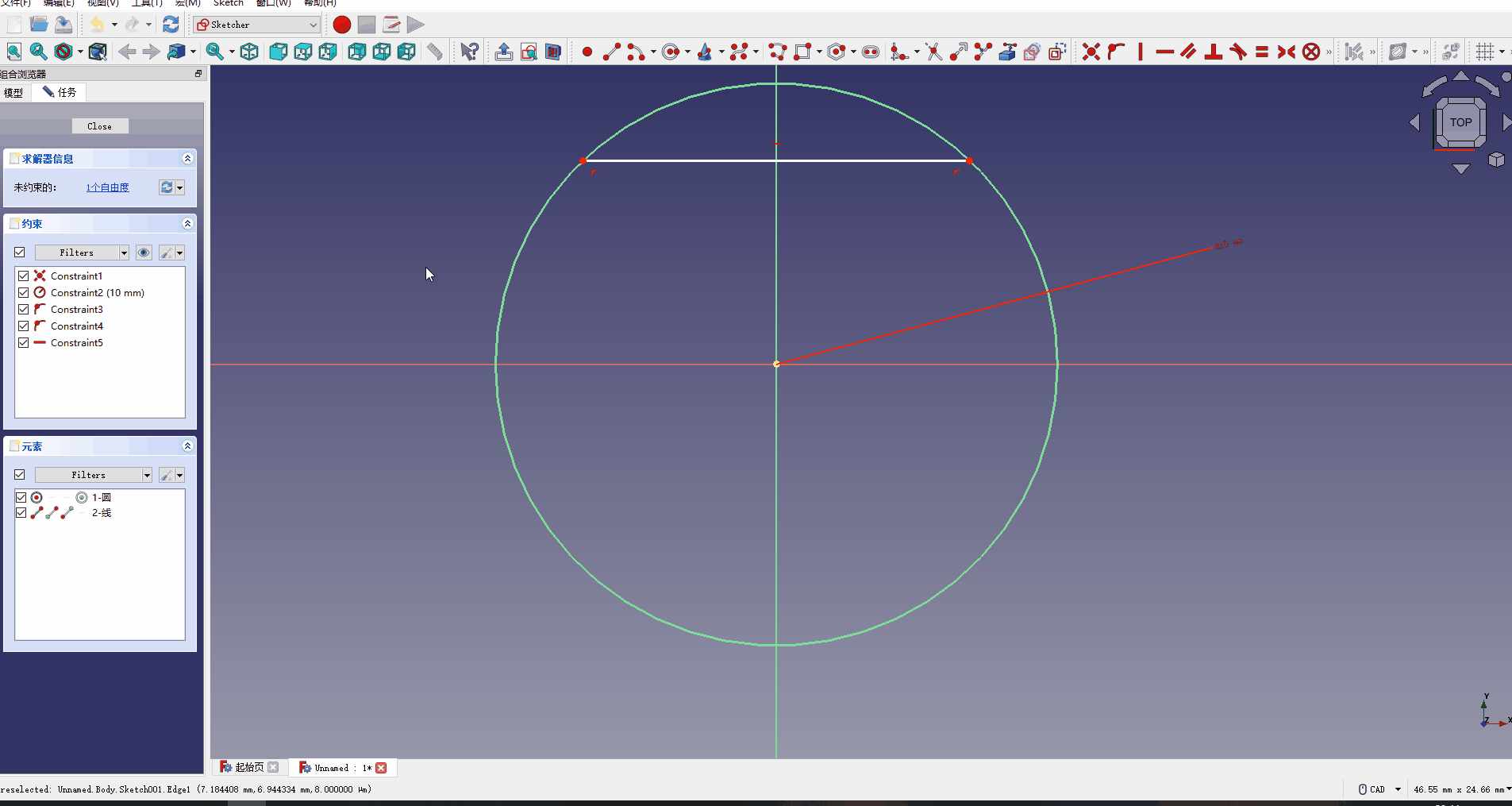This screenshot has width=1512, height=806.
Task: Select the trim edge tool
Action: click(934, 52)
